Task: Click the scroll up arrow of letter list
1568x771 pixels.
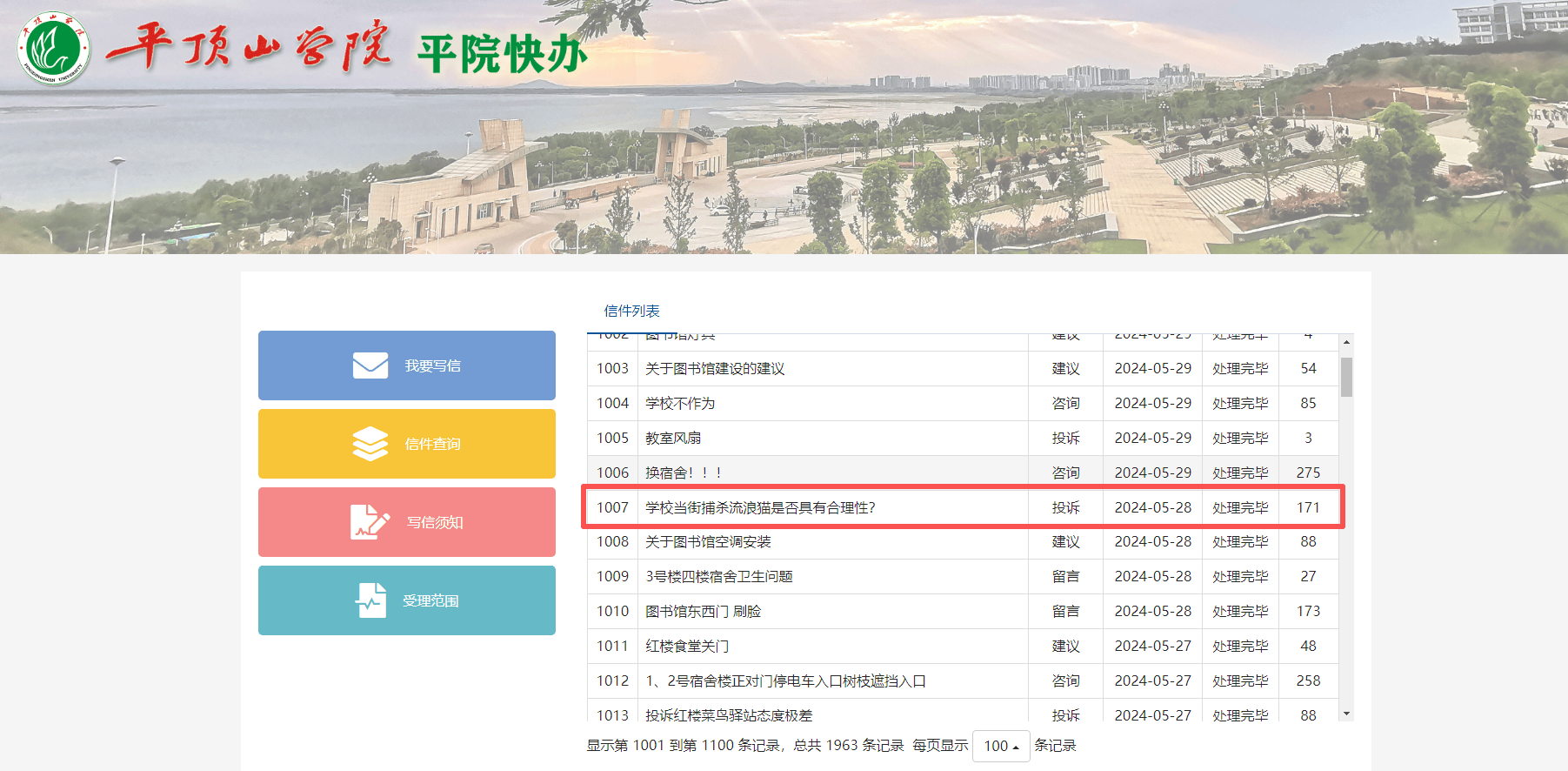Action: (1346, 343)
